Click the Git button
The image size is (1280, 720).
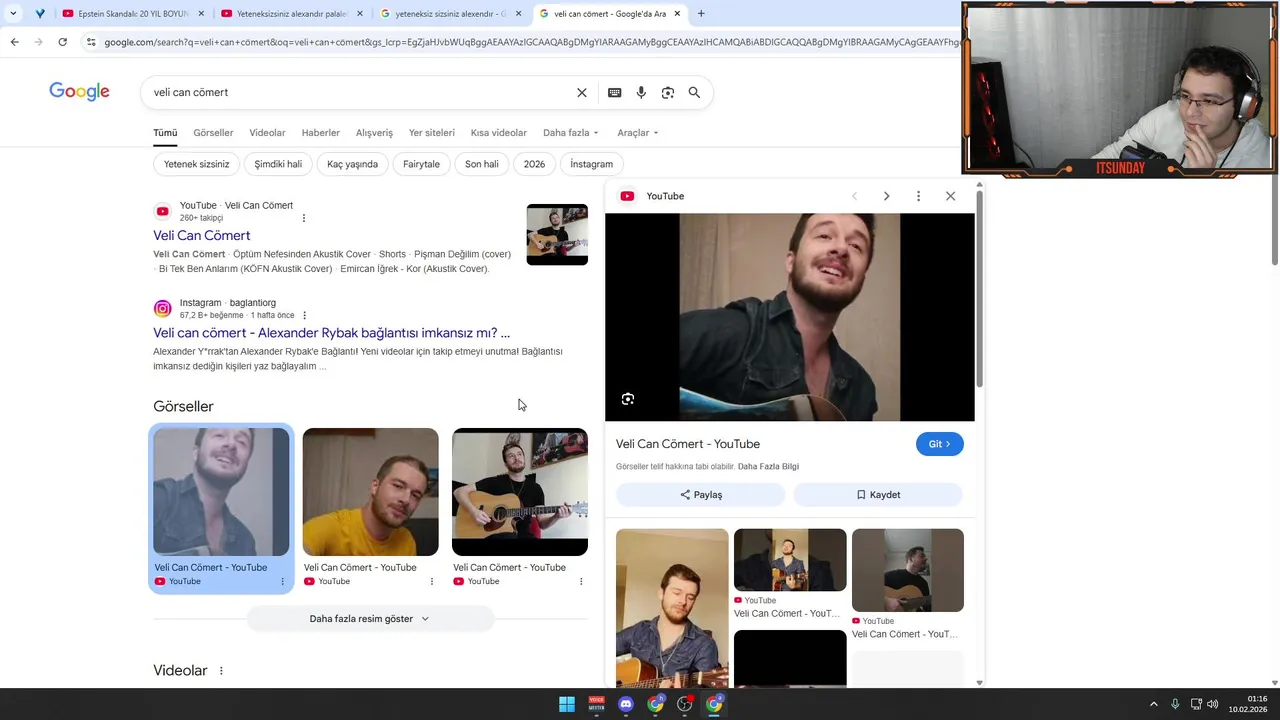(939, 444)
